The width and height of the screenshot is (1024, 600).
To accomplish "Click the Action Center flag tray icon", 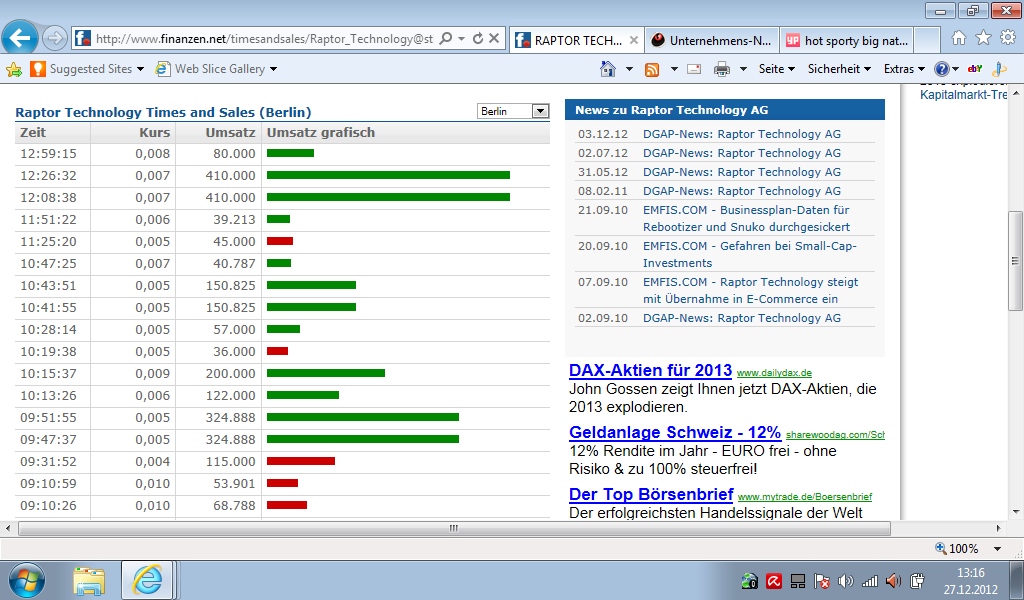I will point(821,580).
